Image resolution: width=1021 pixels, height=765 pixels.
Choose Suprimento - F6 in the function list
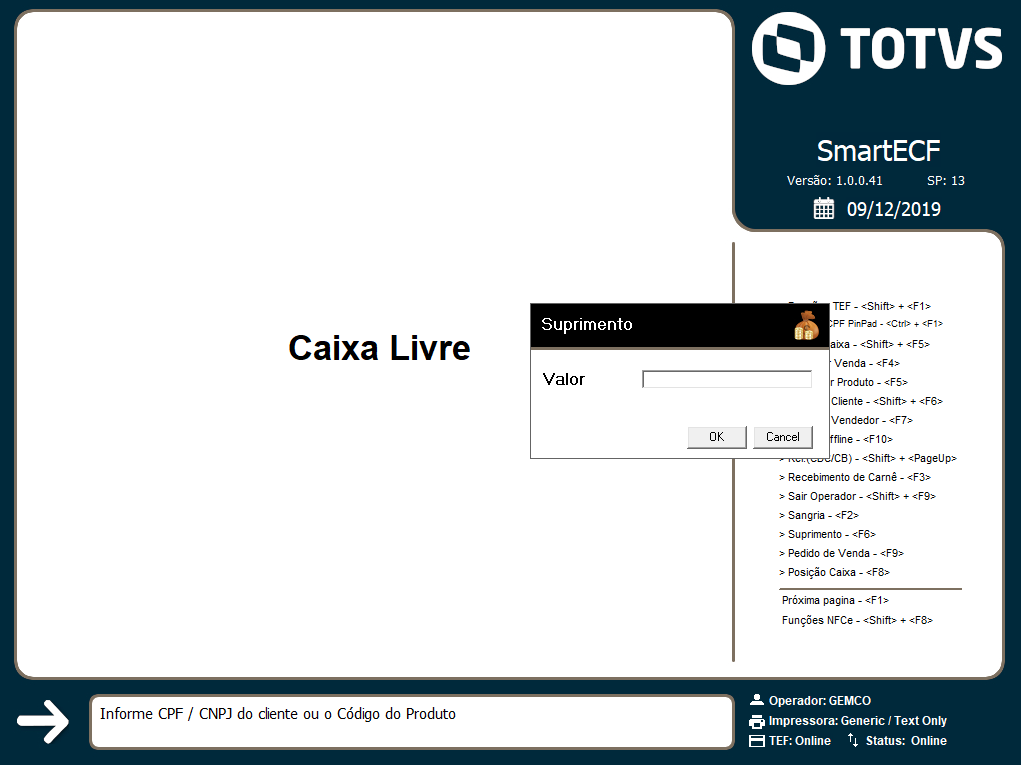828,534
